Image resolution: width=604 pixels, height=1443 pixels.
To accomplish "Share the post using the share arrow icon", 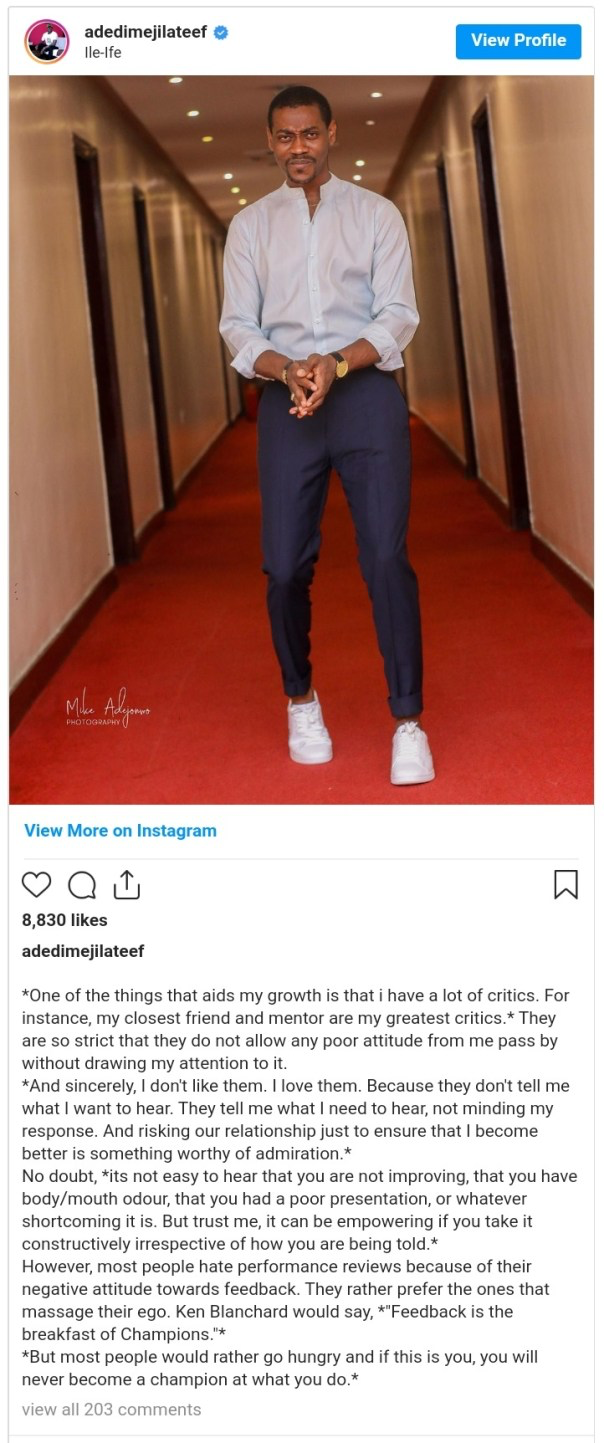I will pyautogui.click(x=126, y=884).
